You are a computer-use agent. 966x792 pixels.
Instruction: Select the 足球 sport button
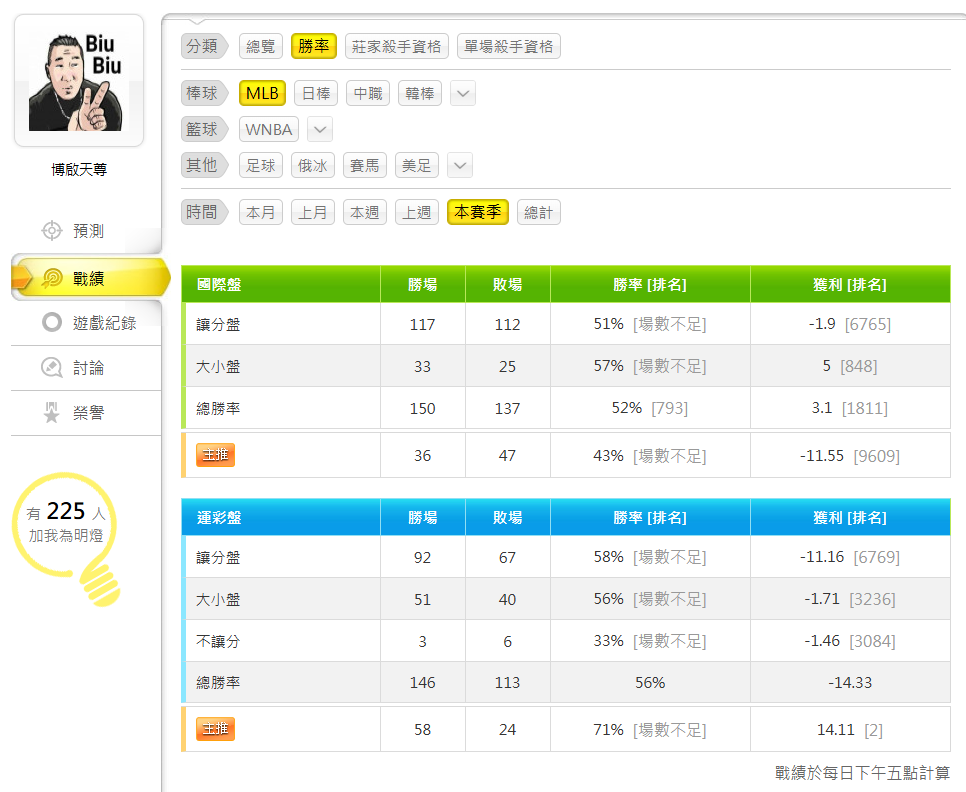tap(261, 166)
